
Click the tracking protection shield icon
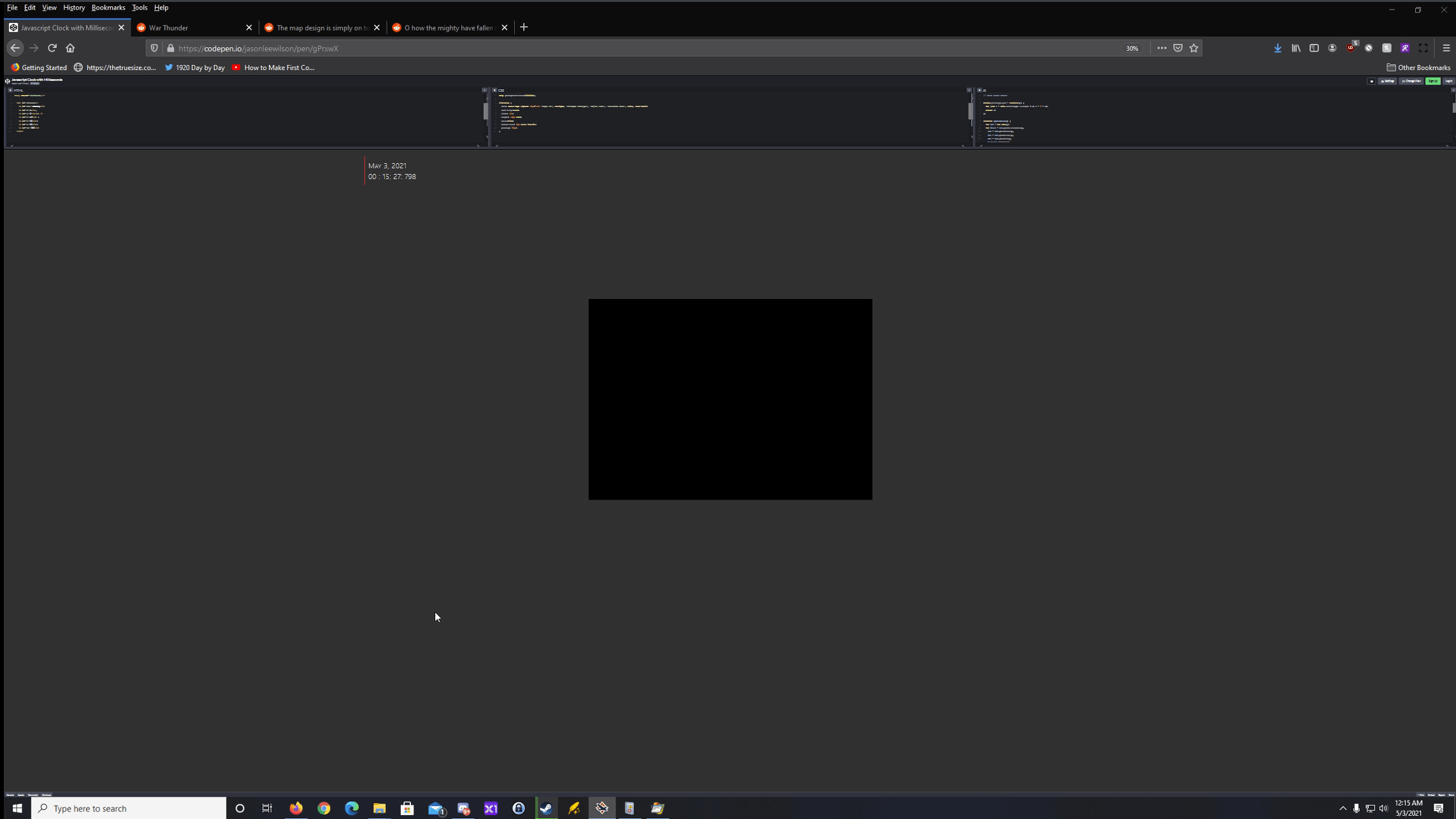(154, 48)
